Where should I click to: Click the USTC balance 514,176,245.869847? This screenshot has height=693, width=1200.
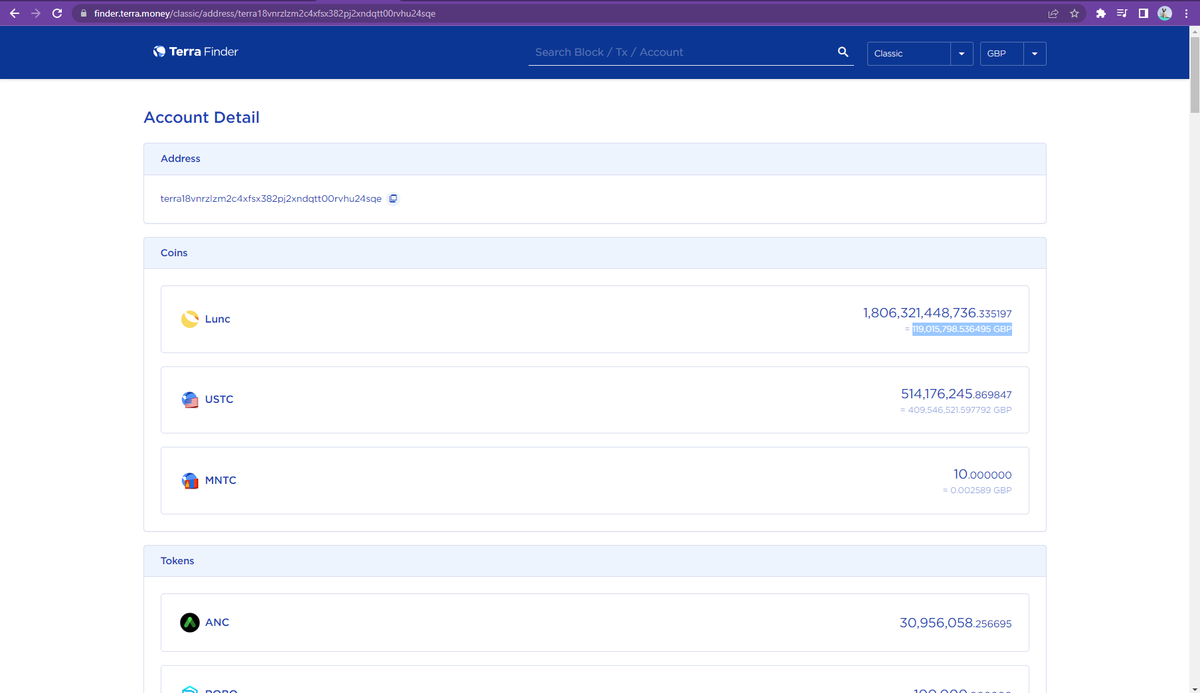coord(956,394)
